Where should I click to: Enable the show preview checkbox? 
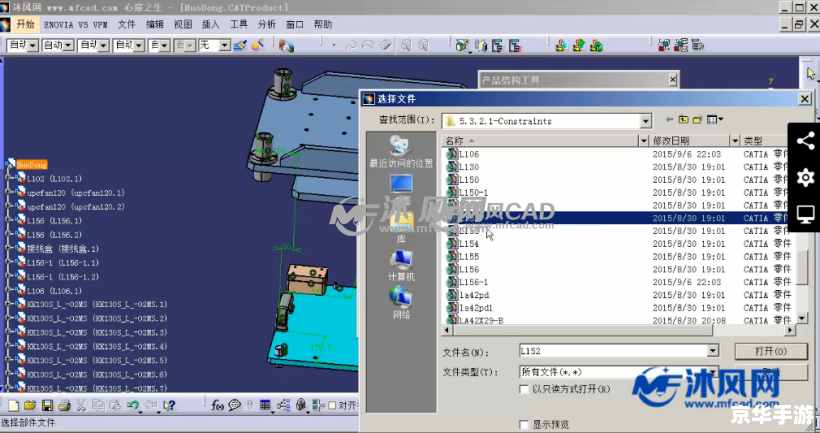pyautogui.click(x=524, y=424)
